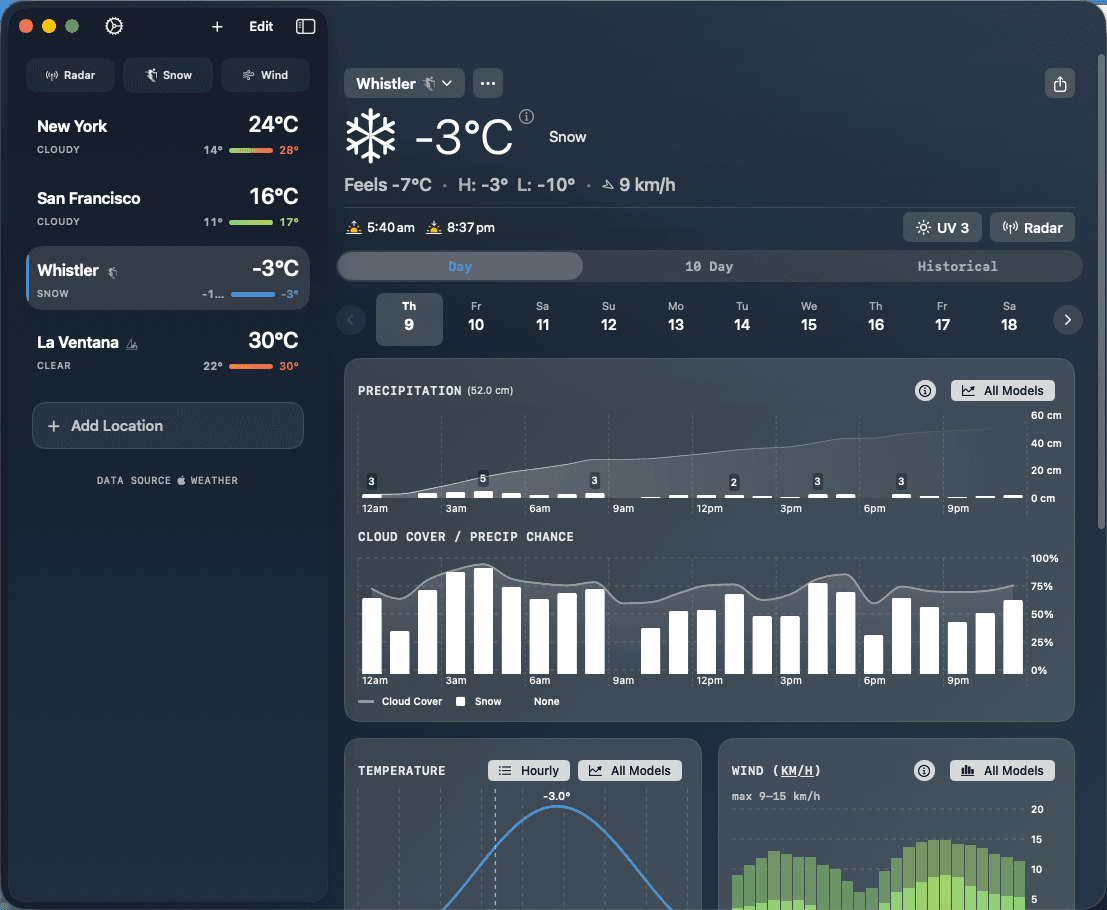Image resolution: width=1107 pixels, height=910 pixels.
Task: Select the New York location row
Action: (168, 136)
